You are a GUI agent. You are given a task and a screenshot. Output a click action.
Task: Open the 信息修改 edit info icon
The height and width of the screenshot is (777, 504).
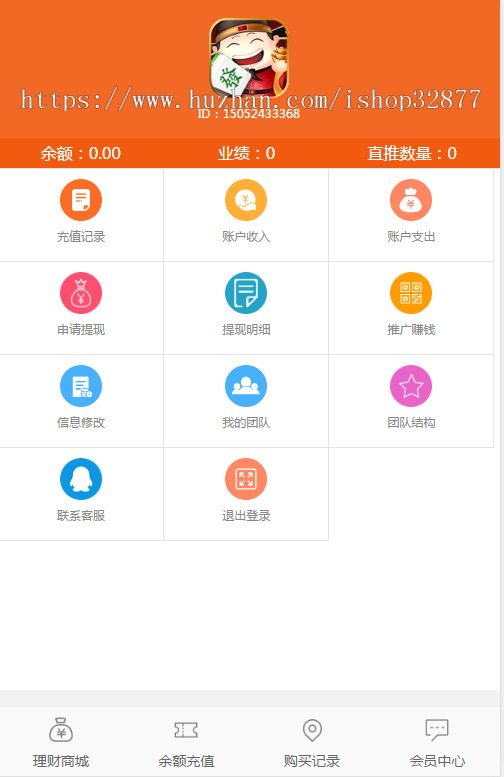(x=81, y=386)
